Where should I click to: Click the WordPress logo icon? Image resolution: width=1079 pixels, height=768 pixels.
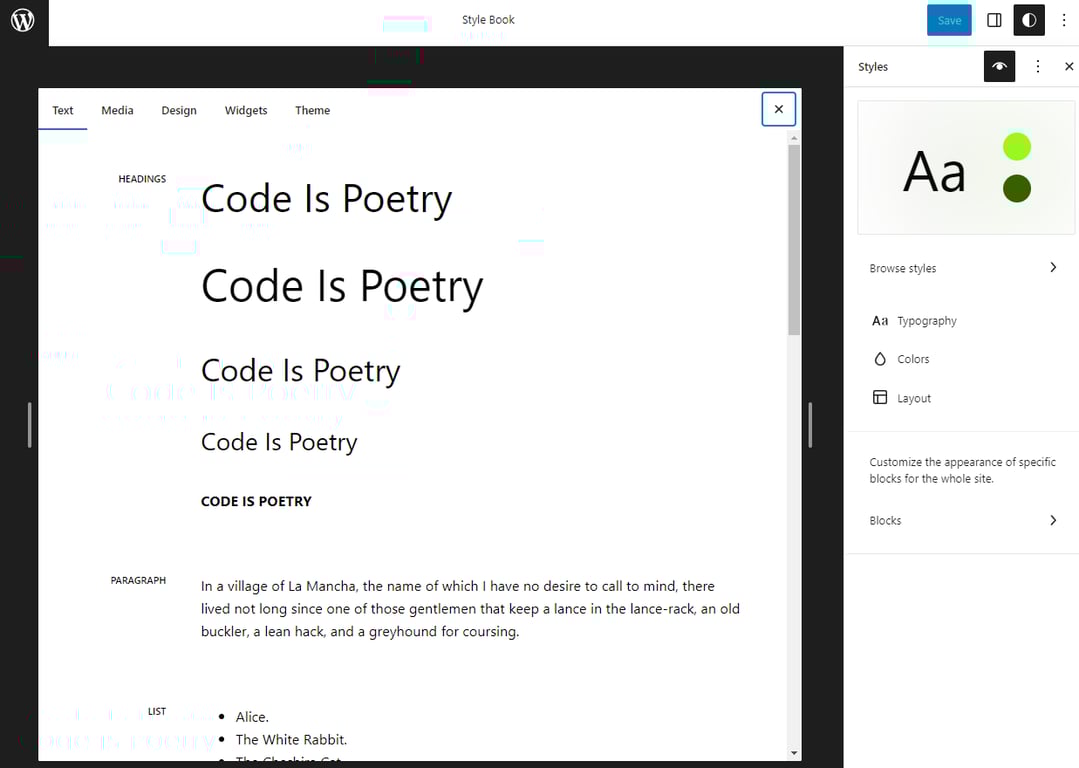tap(21, 20)
